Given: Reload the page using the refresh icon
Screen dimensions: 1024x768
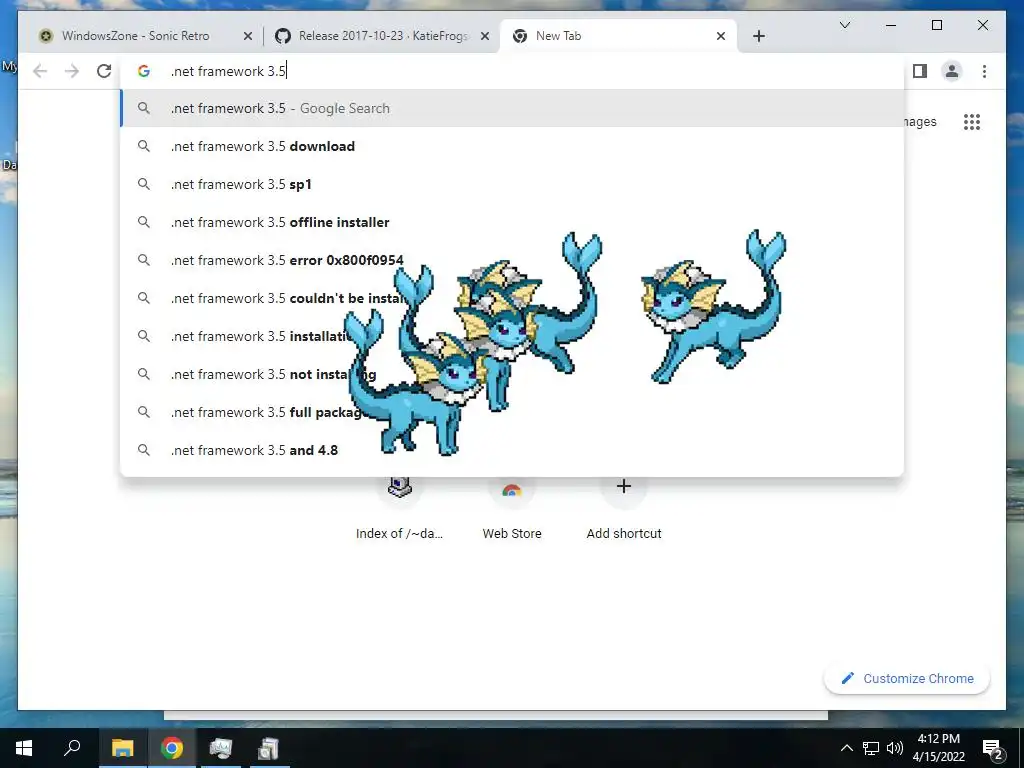Looking at the screenshot, I should tap(104, 71).
